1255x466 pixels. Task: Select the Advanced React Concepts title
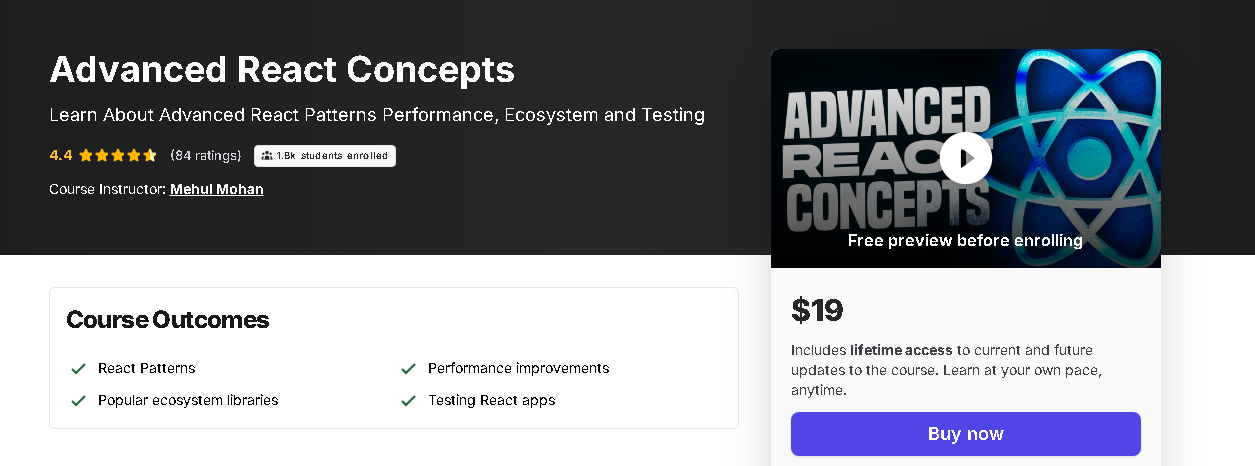click(282, 69)
